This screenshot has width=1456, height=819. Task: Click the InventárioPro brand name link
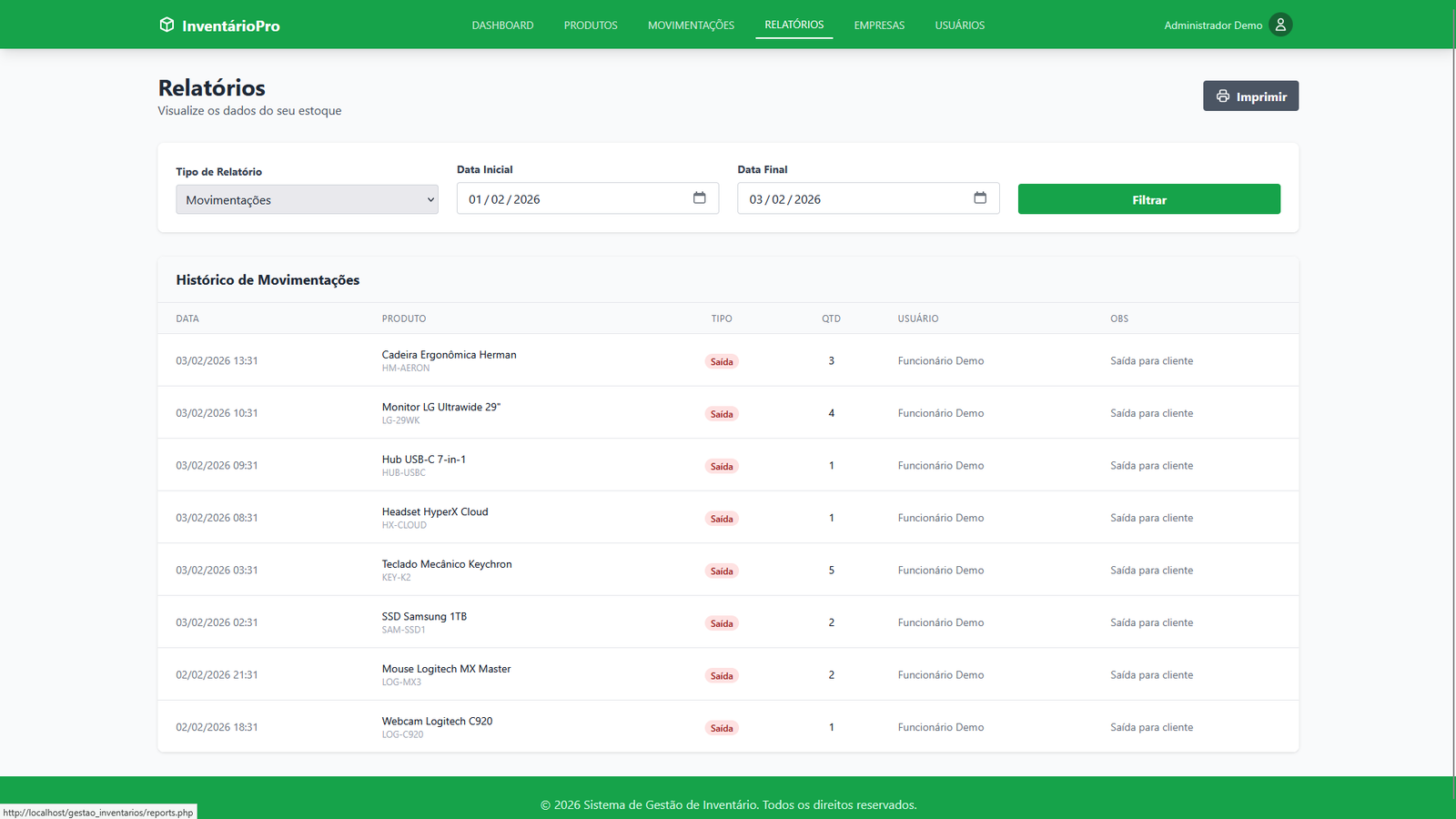[x=230, y=26]
